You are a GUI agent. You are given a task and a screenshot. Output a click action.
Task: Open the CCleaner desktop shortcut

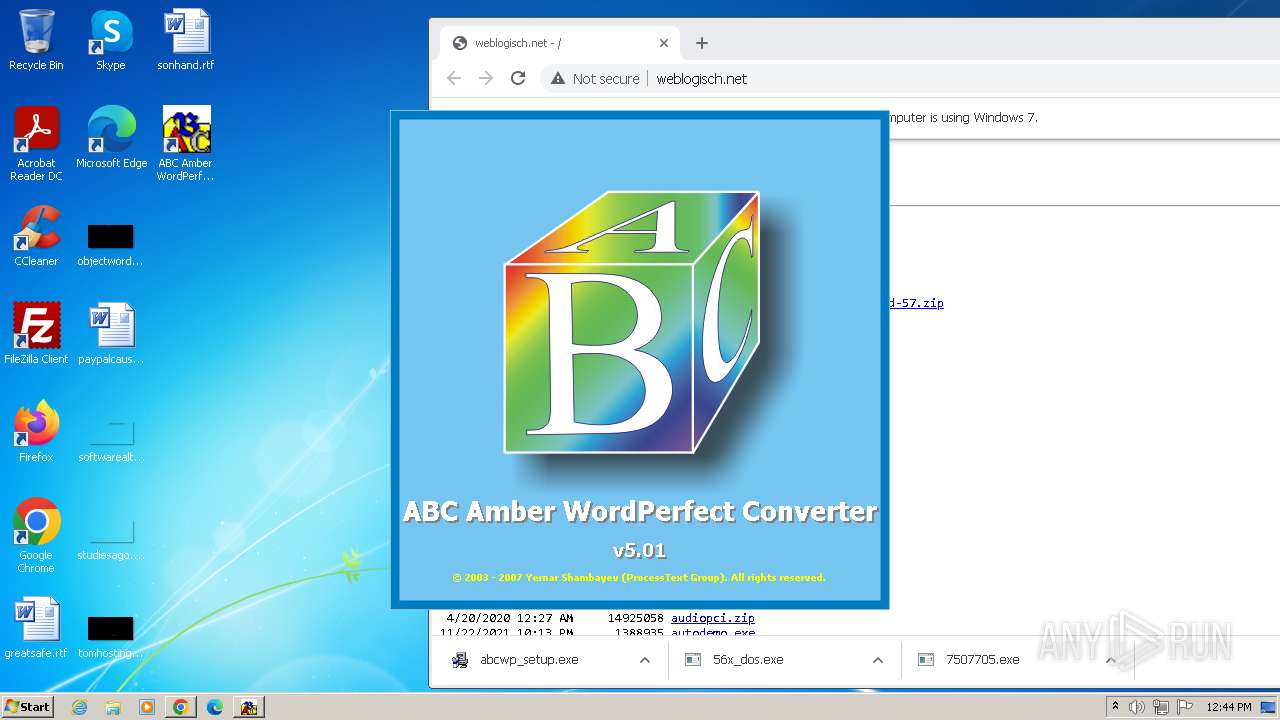click(36, 236)
